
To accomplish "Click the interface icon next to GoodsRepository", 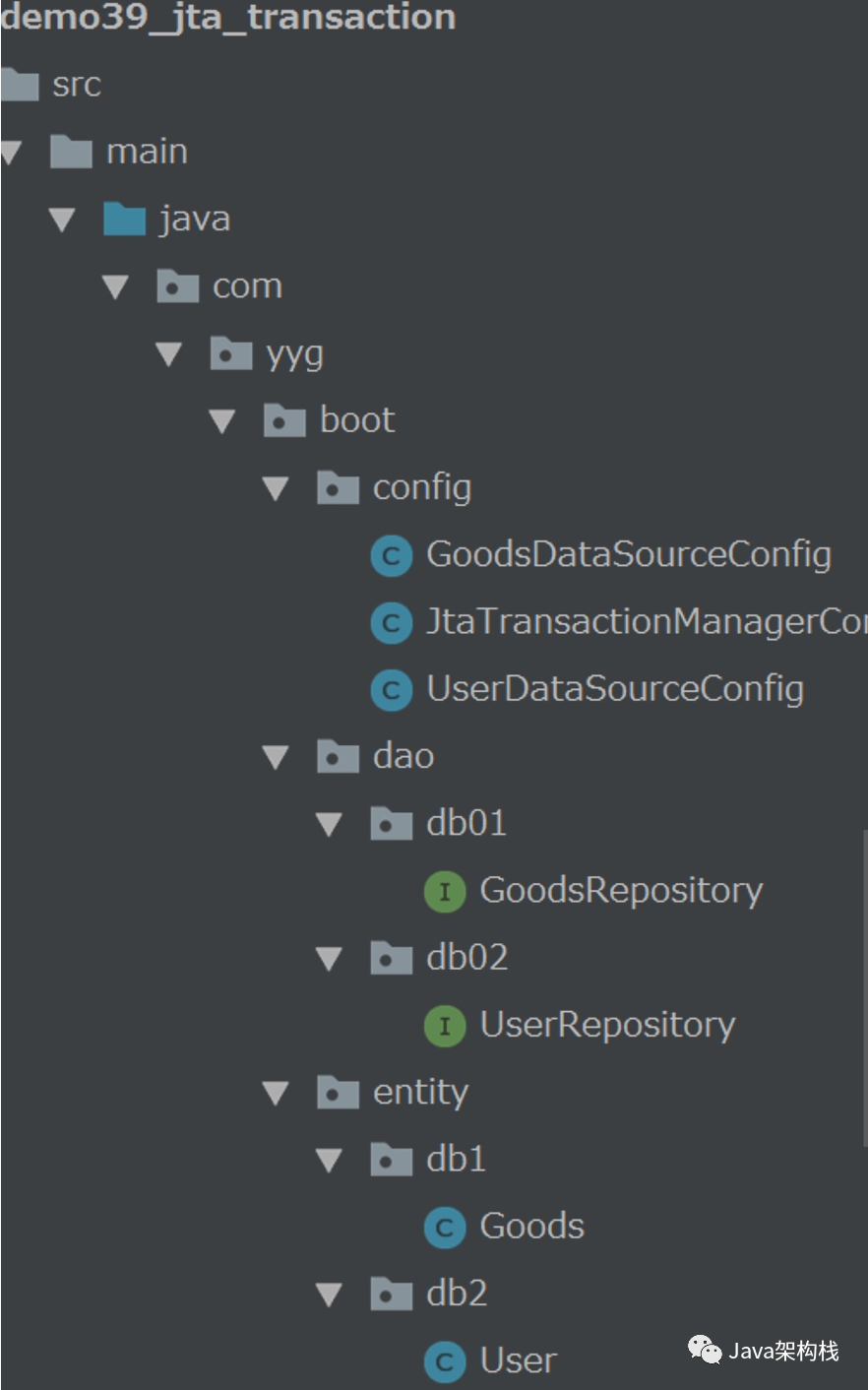I will pos(444,890).
